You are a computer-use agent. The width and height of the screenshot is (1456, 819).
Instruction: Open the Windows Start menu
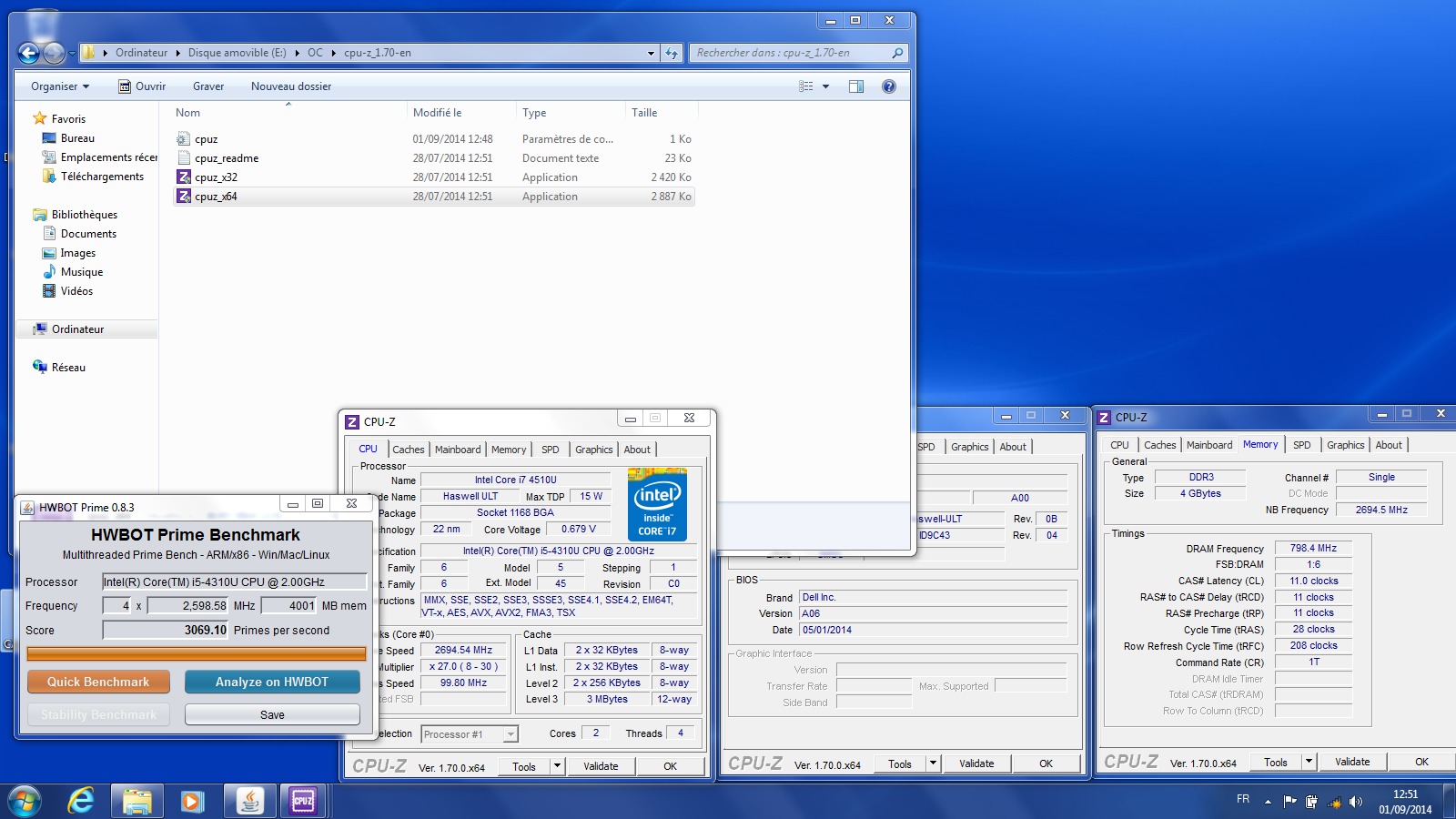pos(25,801)
